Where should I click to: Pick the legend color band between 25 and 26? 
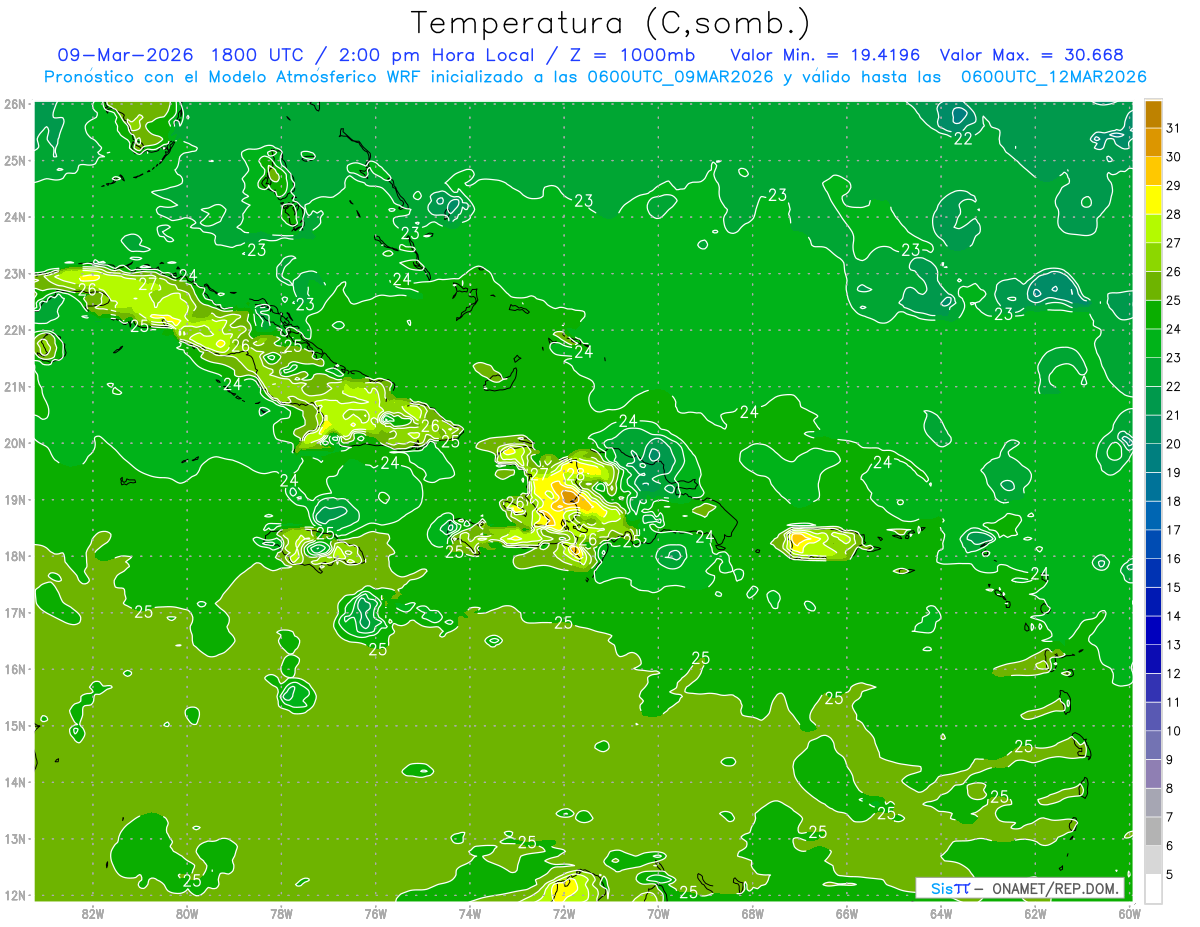1153,286
